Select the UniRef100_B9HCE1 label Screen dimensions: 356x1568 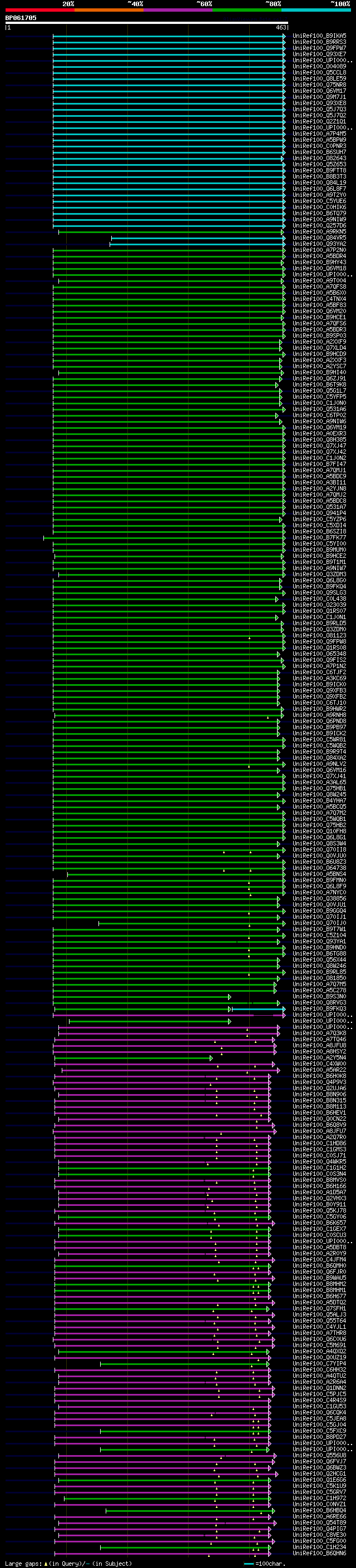click(319, 317)
